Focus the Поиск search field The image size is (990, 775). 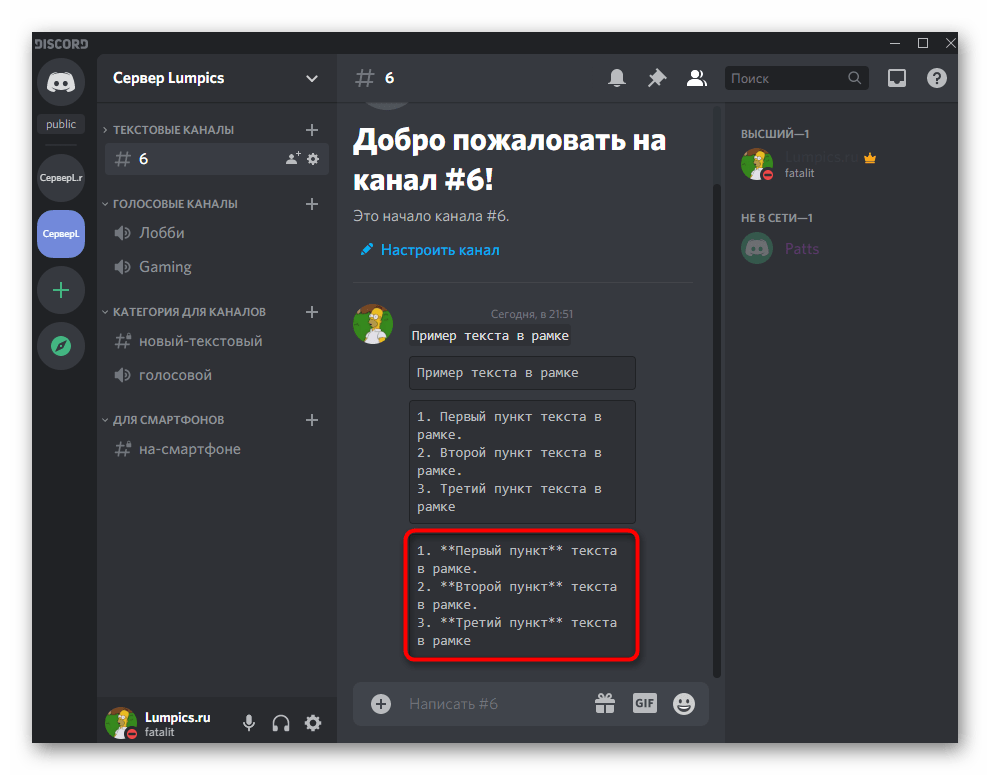coord(797,78)
